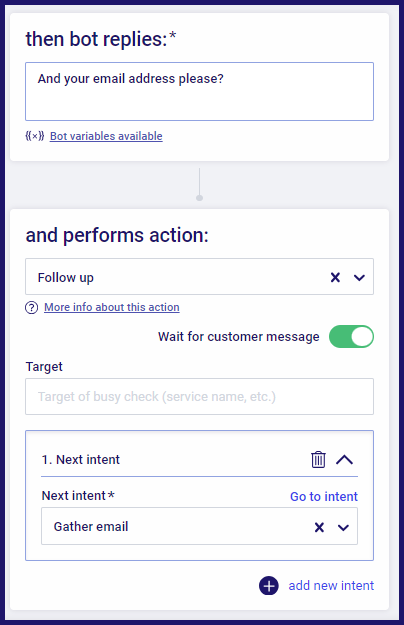The height and width of the screenshot is (625, 404).
Task: Click the Target busy check field
Action: (199, 397)
